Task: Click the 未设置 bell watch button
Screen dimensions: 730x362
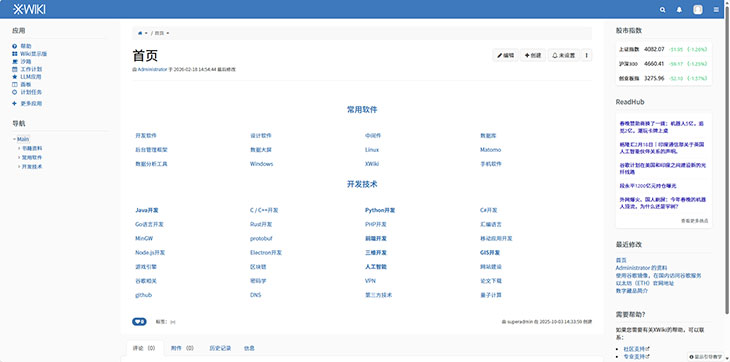Action: click(x=563, y=55)
